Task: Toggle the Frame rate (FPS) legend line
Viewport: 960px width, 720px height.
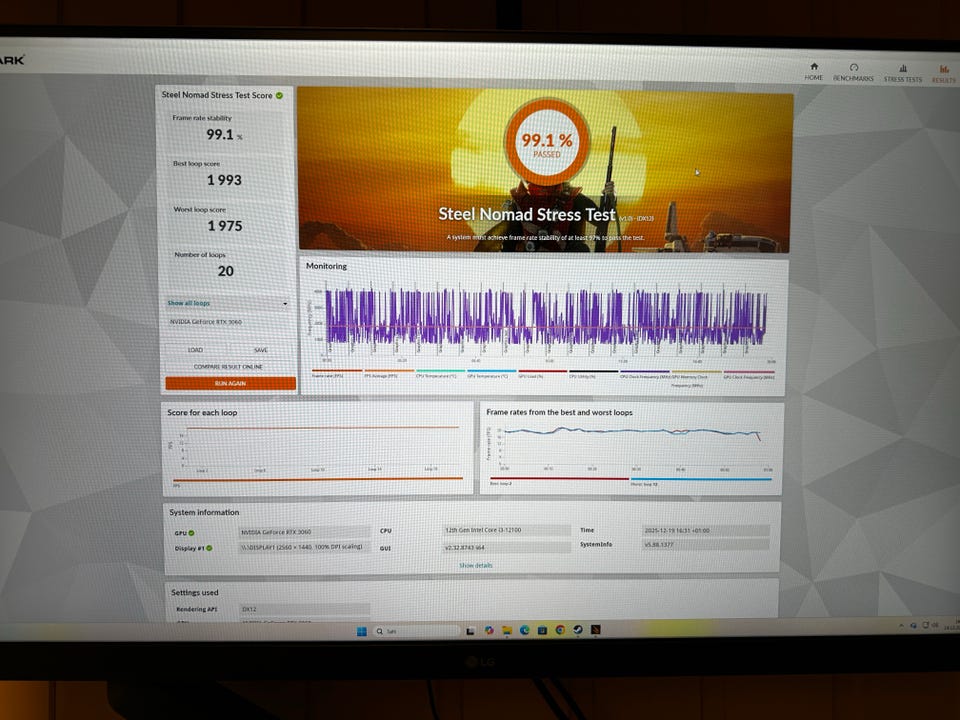Action: [337, 371]
